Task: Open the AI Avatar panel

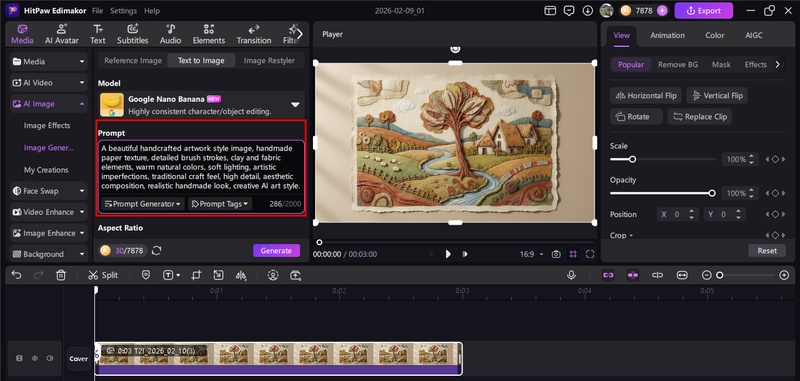Action: 62,34
